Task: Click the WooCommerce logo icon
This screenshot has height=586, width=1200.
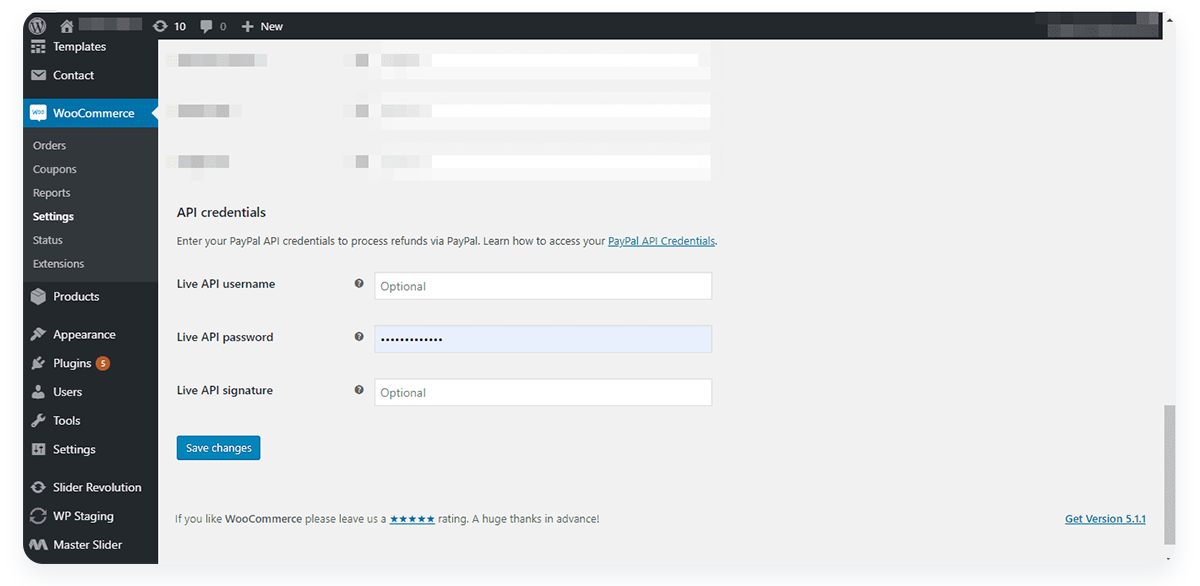Action: (x=38, y=113)
